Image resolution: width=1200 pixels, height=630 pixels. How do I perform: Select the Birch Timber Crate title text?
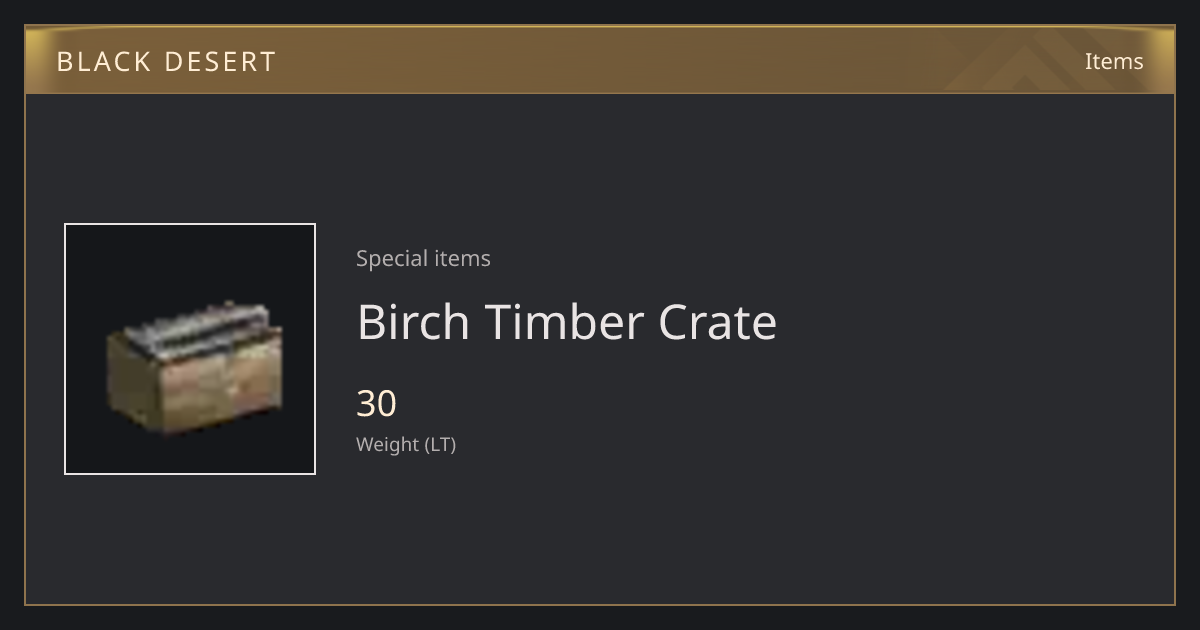point(567,322)
